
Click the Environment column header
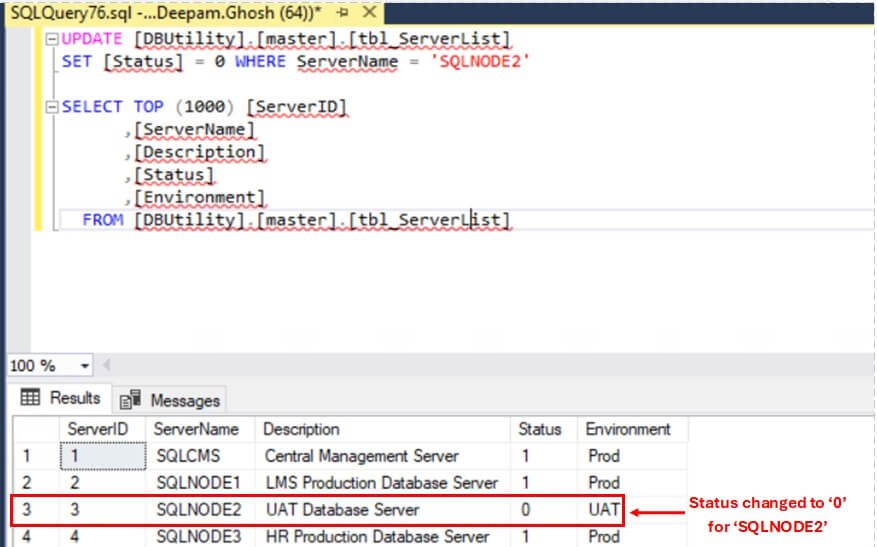(628, 429)
